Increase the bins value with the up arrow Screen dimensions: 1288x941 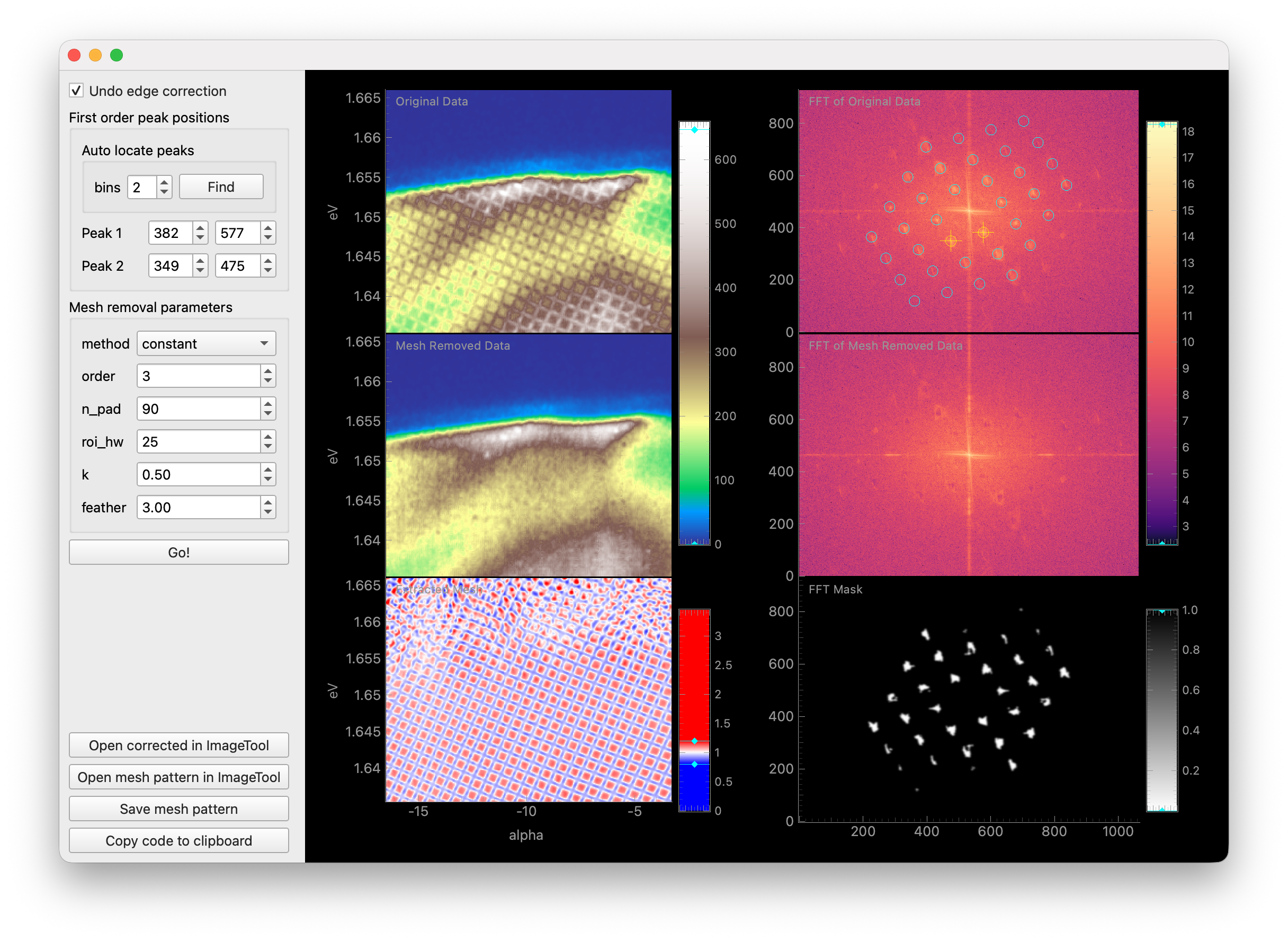(x=165, y=182)
